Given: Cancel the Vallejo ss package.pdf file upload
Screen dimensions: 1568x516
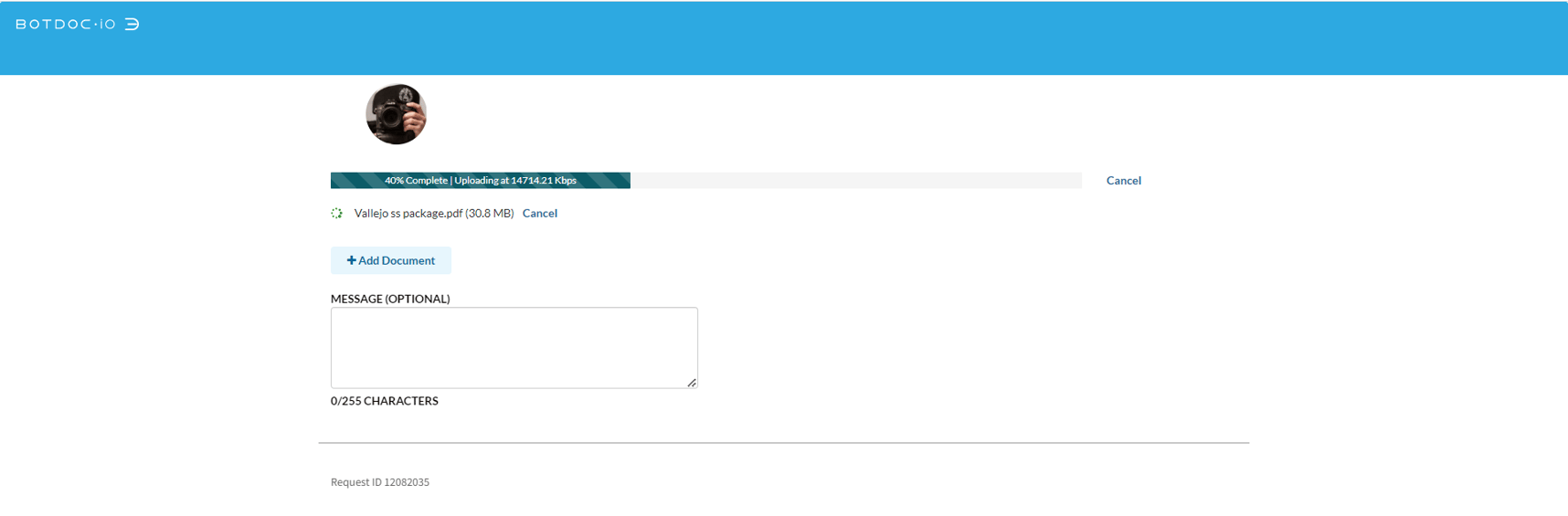Looking at the screenshot, I should pyautogui.click(x=540, y=214).
